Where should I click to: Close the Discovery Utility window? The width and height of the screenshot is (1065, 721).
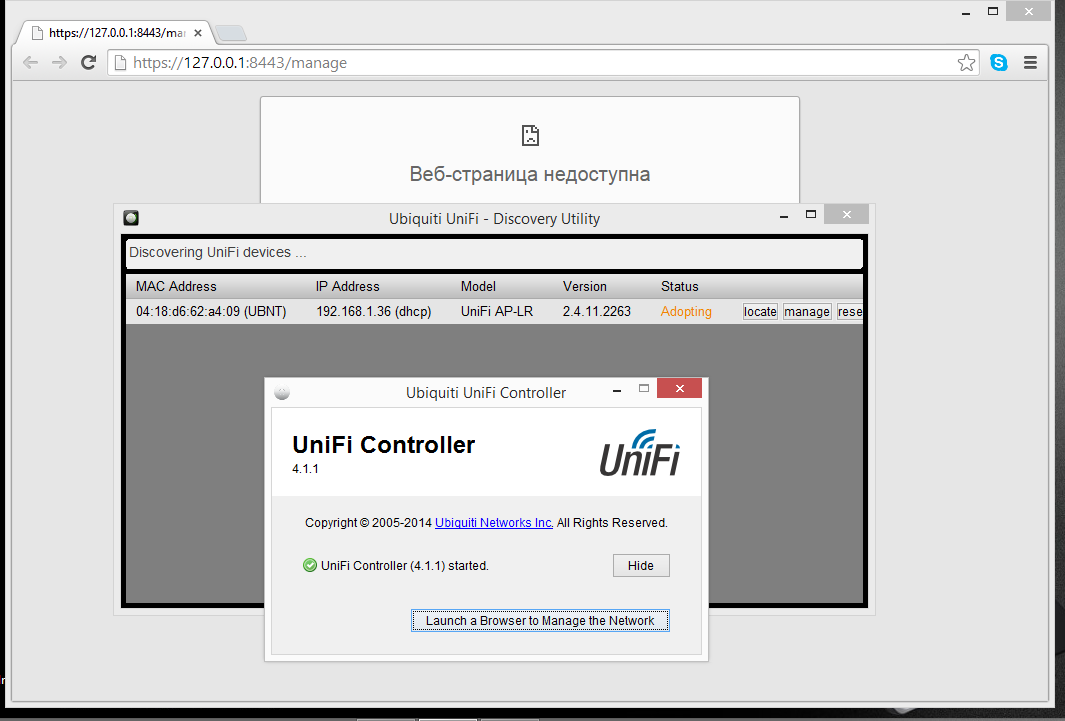[846, 215]
